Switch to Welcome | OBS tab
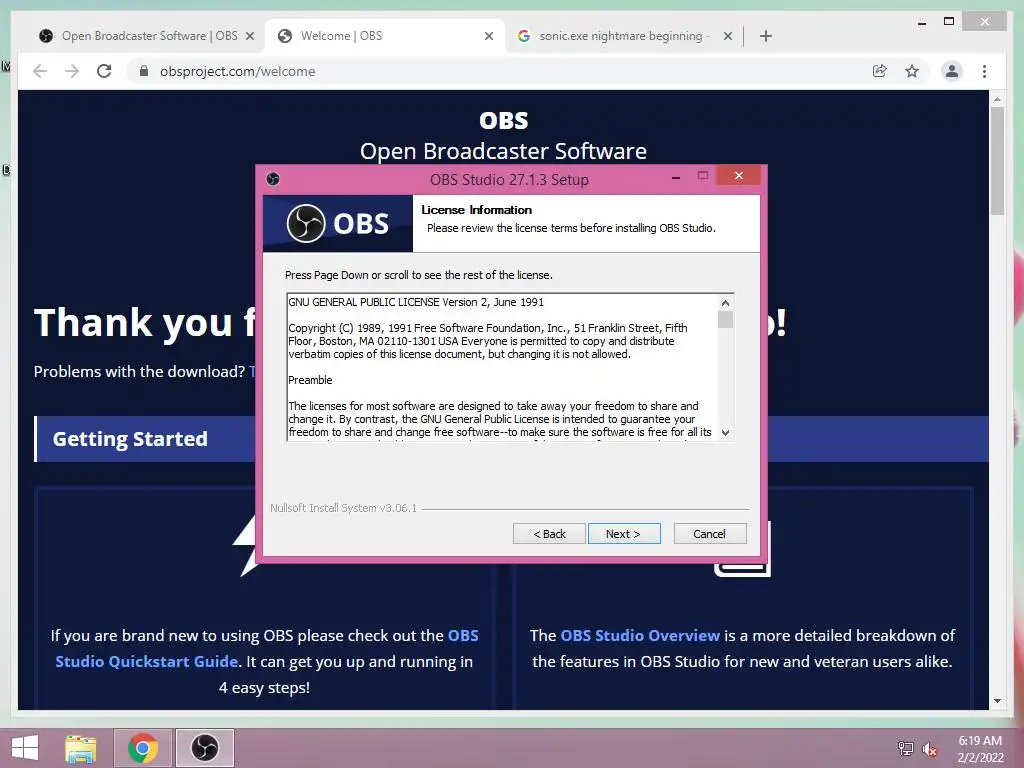 [385, 36]
